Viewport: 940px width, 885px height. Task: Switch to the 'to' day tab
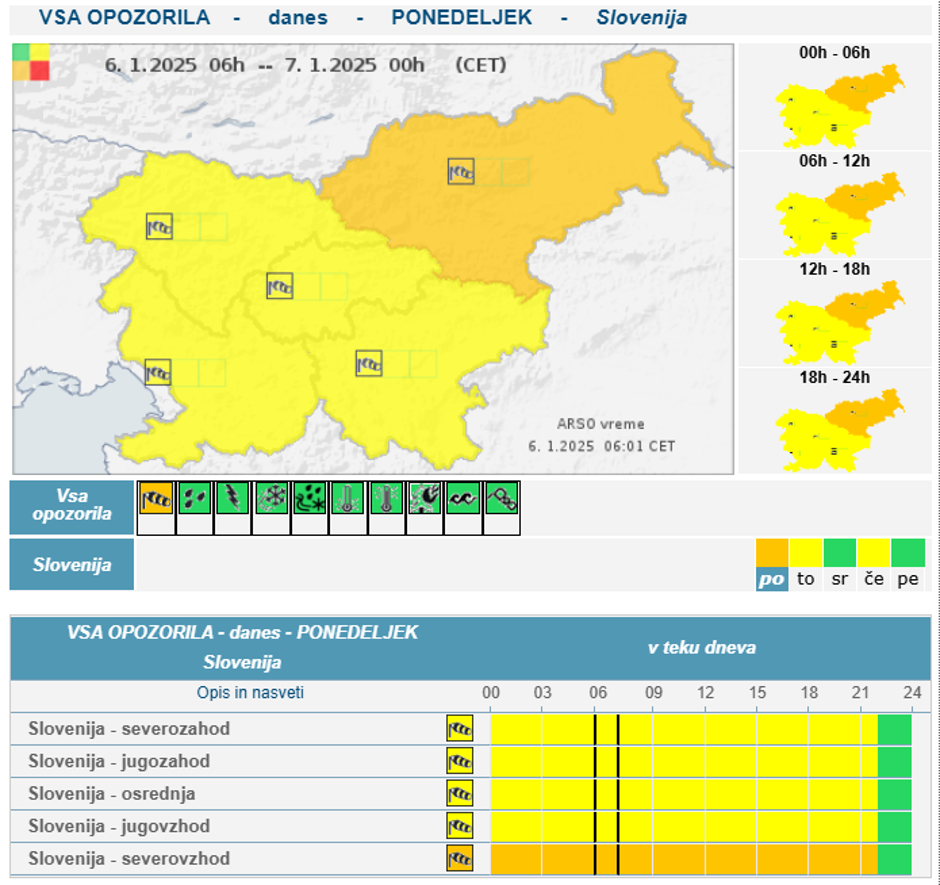(x=806, y=579)
